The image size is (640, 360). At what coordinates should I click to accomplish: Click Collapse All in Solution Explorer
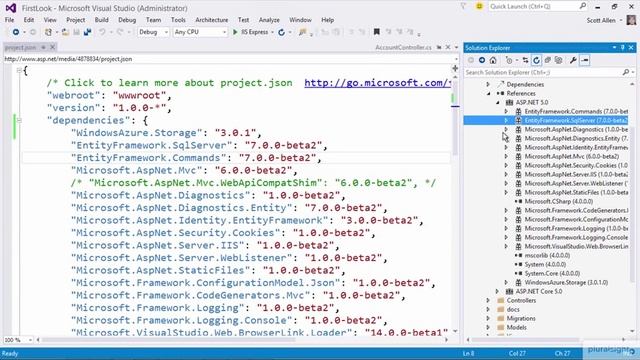click(548, 60)
